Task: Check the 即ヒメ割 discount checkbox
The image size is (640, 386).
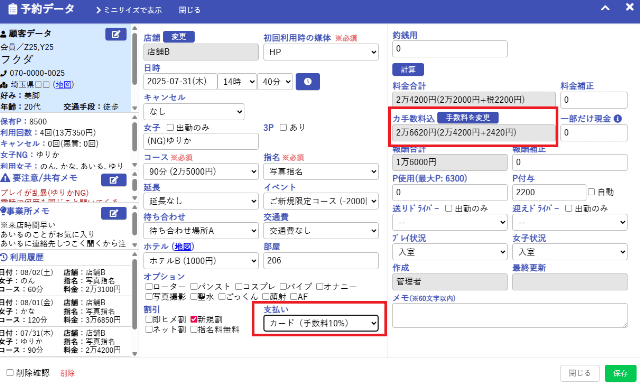Action: coord(149,319)
